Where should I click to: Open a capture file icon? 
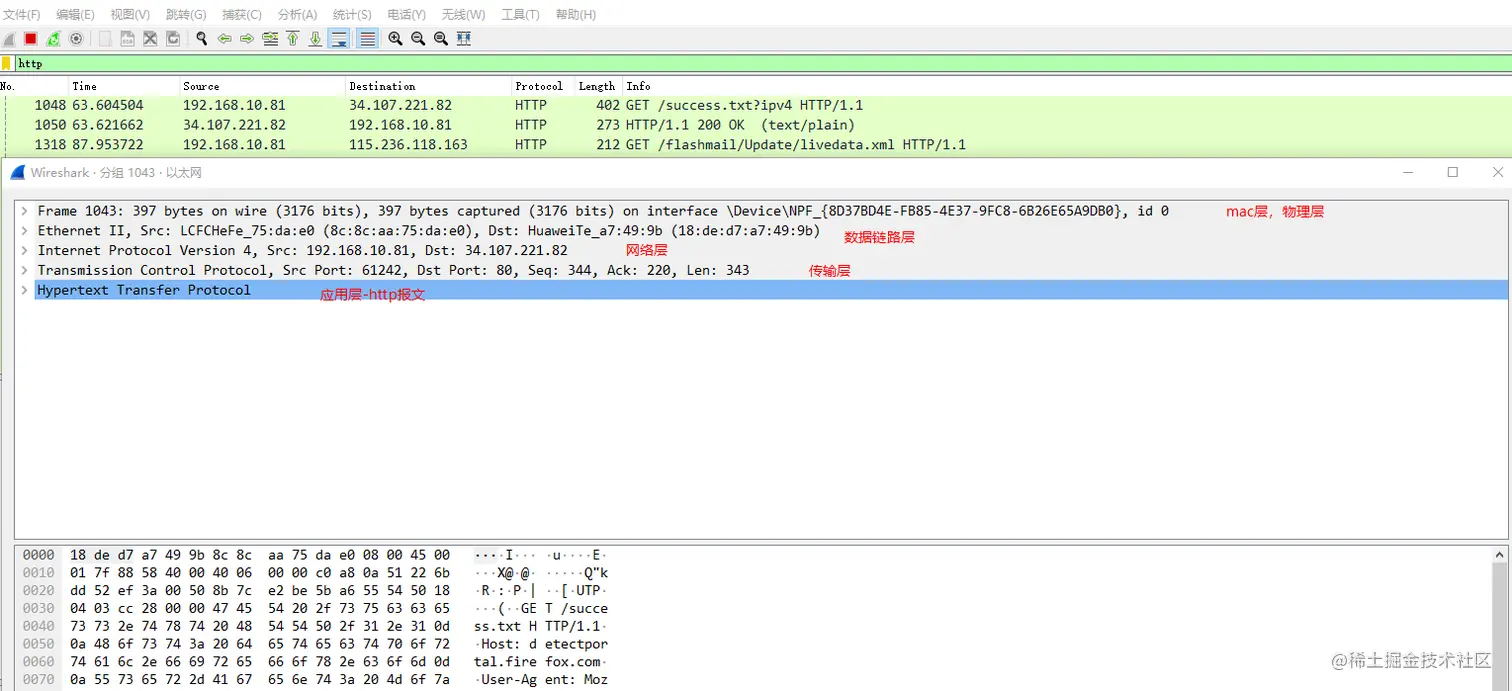coord(105,39)
